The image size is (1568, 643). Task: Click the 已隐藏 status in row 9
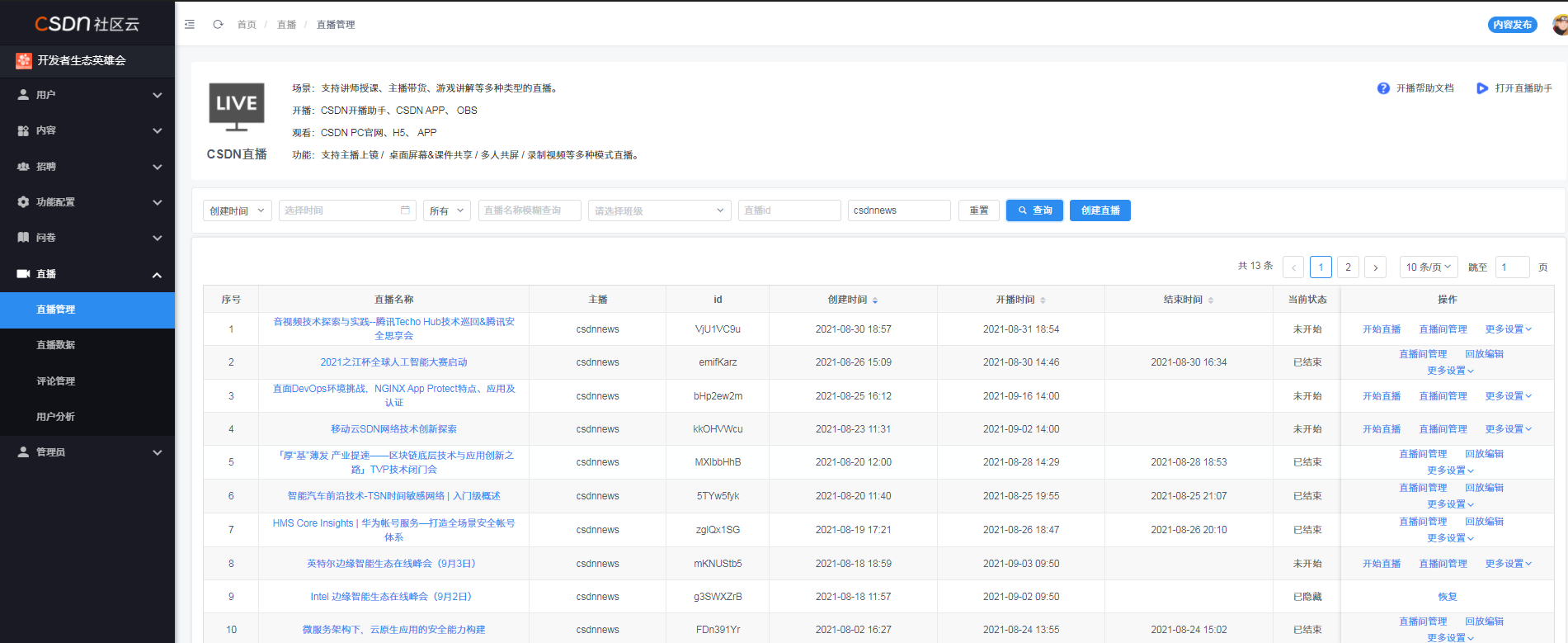(1307, 597)
